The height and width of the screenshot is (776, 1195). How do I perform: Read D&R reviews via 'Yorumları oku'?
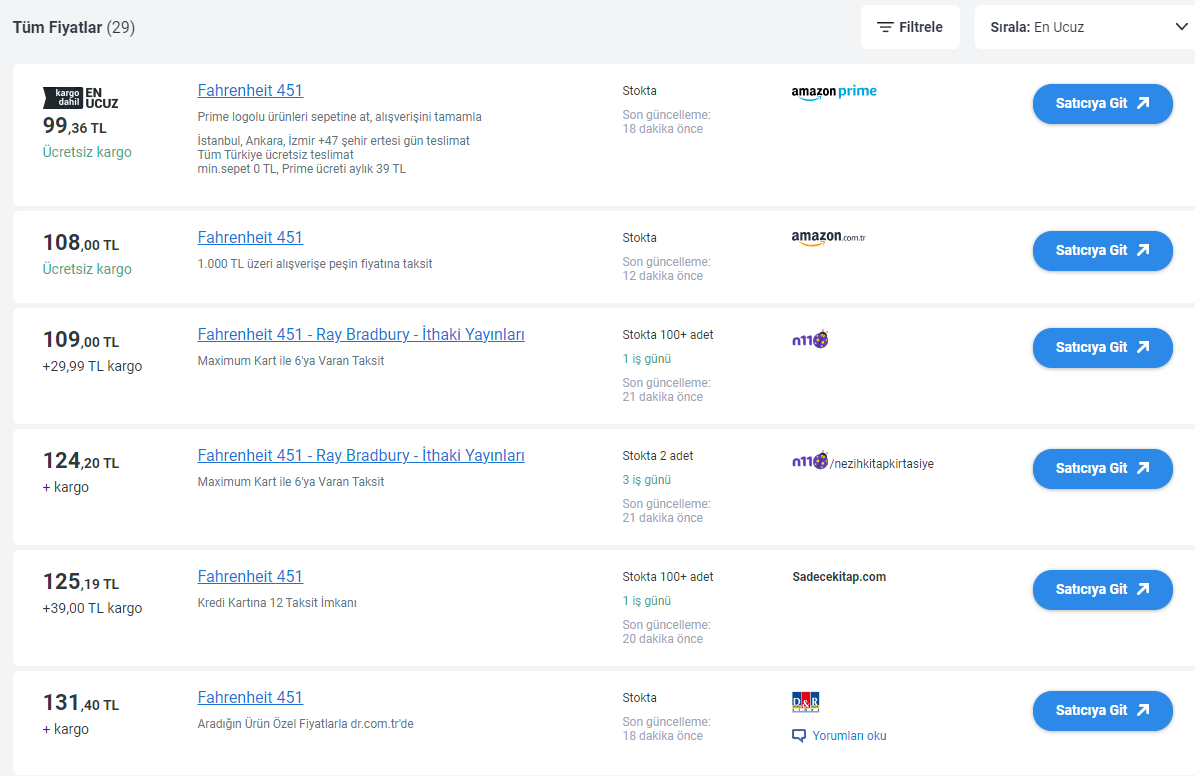[x=849, y=736]
